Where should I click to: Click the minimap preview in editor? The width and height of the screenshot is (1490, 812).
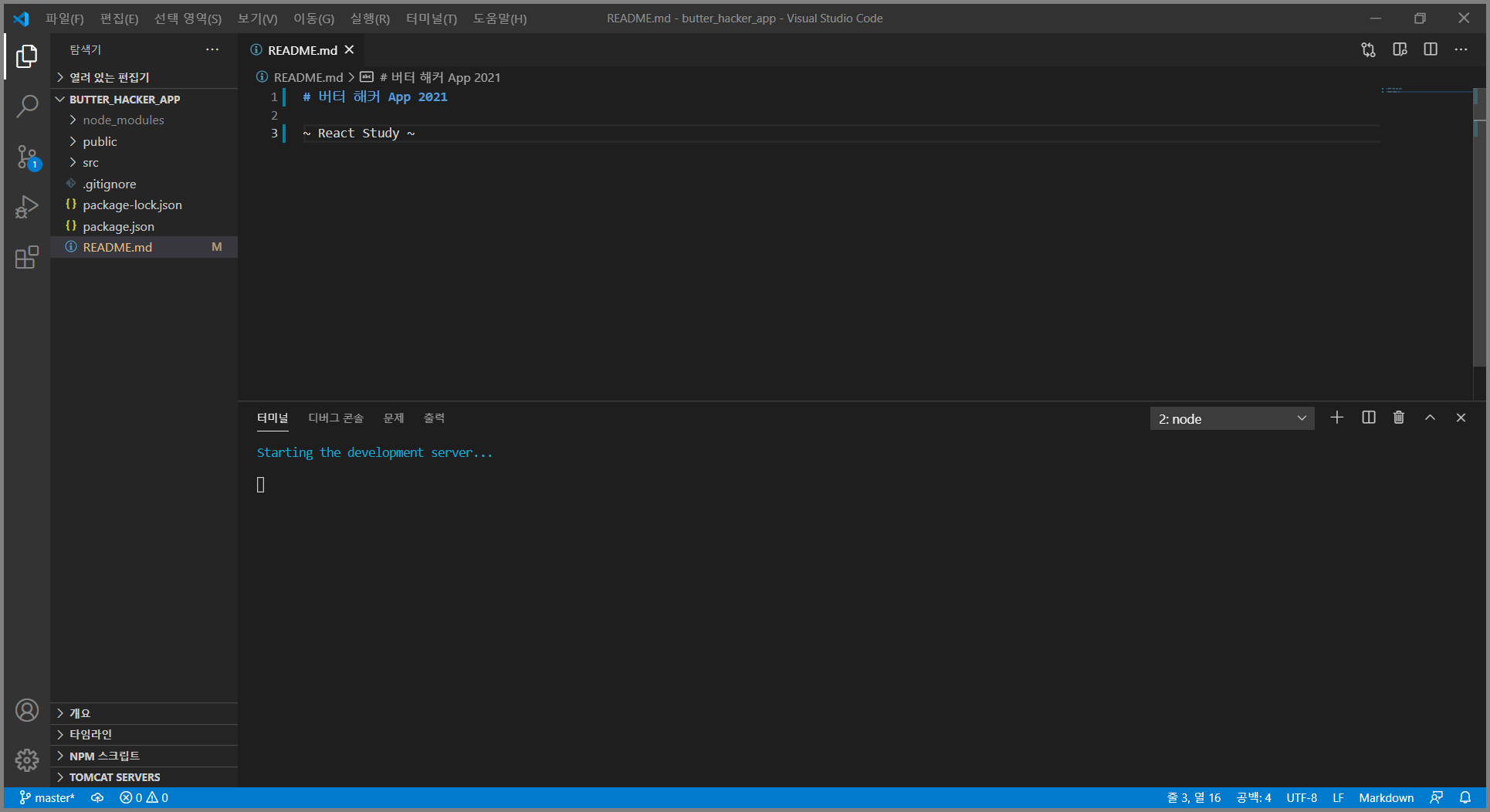[1427, 91]
